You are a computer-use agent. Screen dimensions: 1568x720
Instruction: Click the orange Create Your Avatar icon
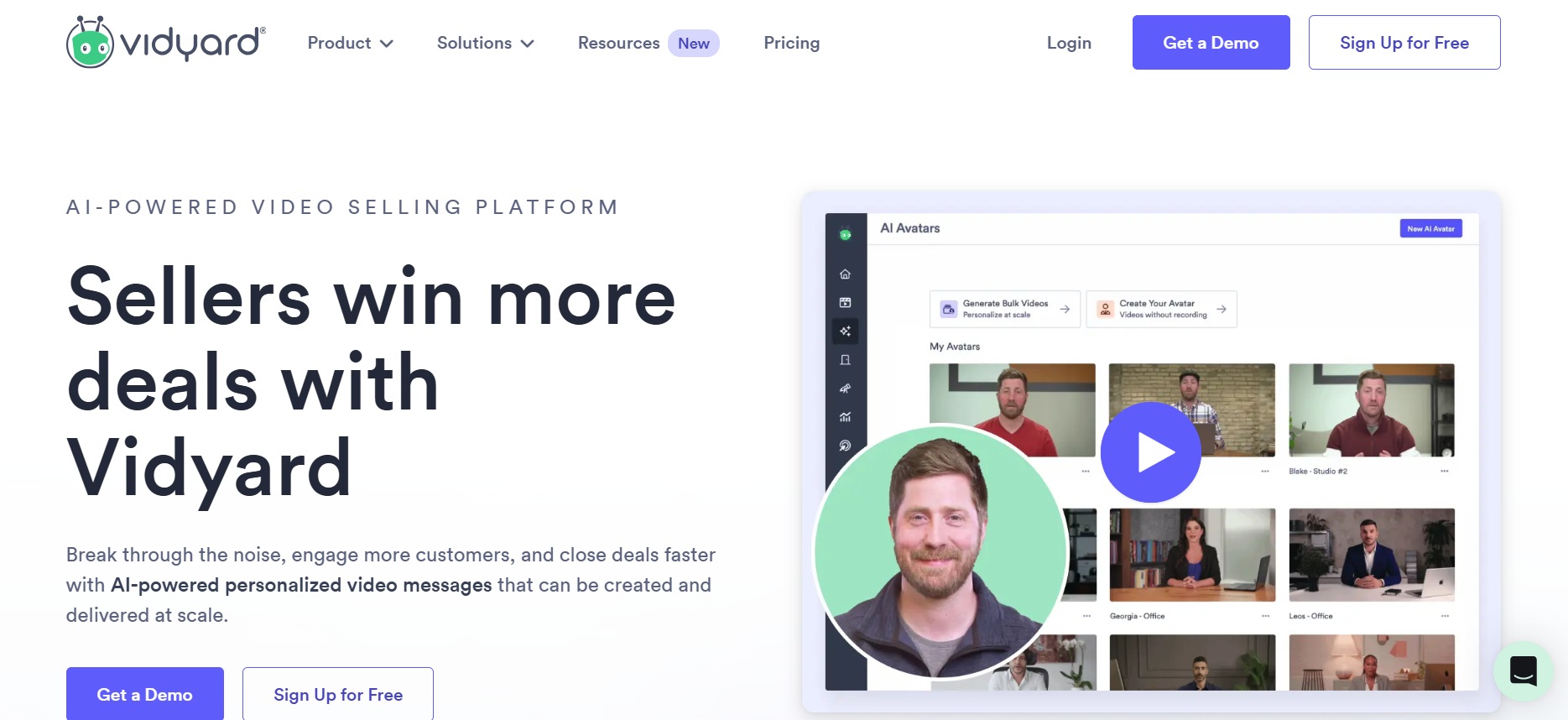click(1105, 309)
